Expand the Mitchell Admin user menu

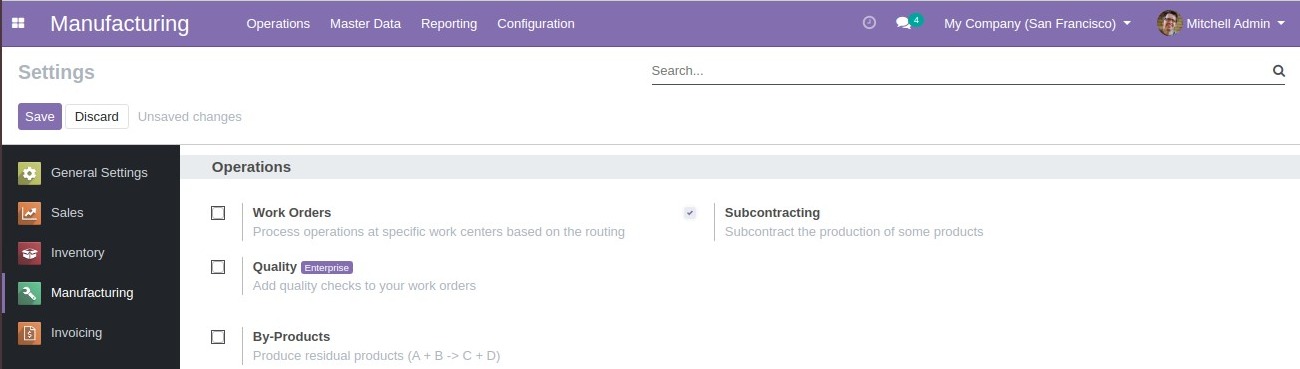tap(1221, 23)
